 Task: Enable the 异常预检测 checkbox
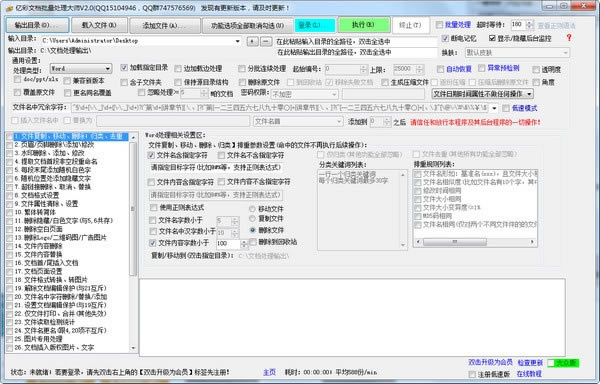pyautogui.click(x=481, y=68)
